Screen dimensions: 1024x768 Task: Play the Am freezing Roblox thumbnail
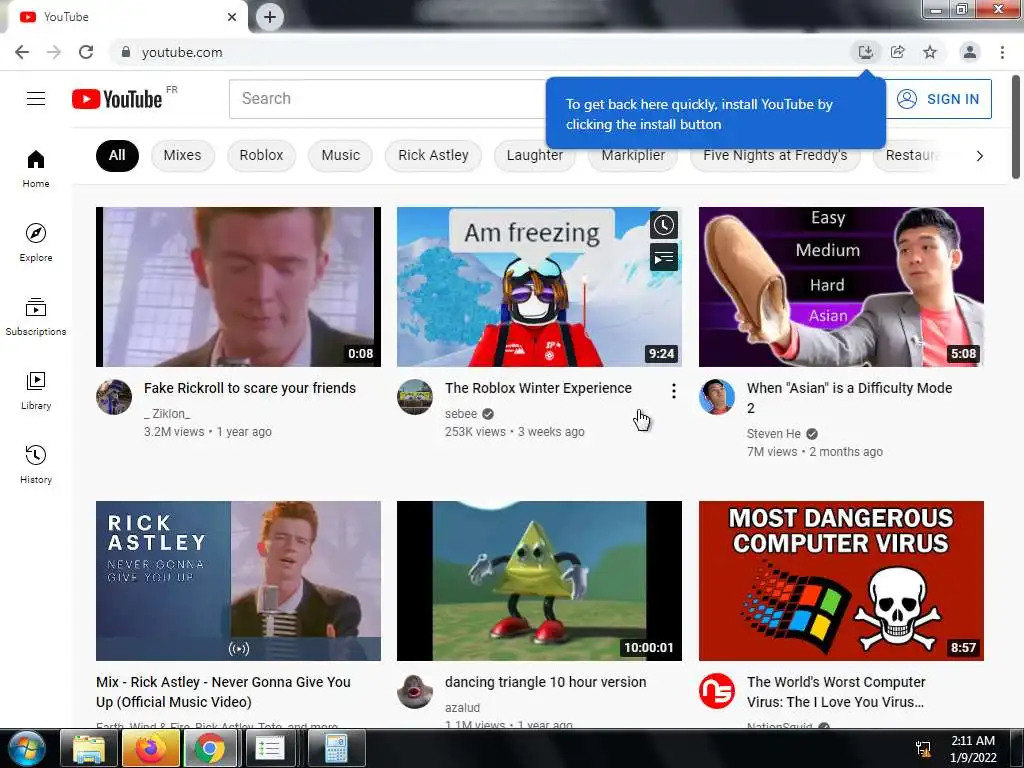pyautogui.click(x=539, y=287)
